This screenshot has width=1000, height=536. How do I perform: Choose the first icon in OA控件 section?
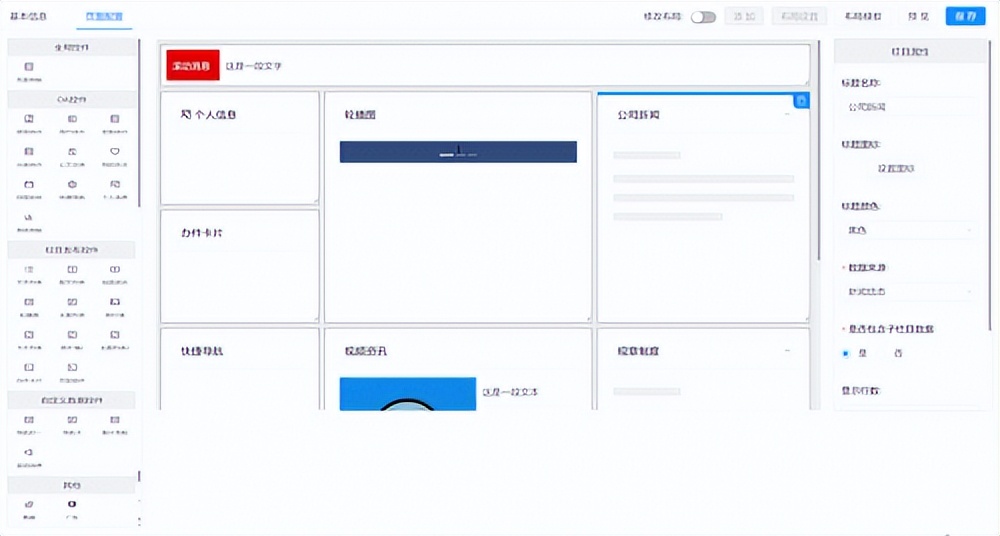29,119
